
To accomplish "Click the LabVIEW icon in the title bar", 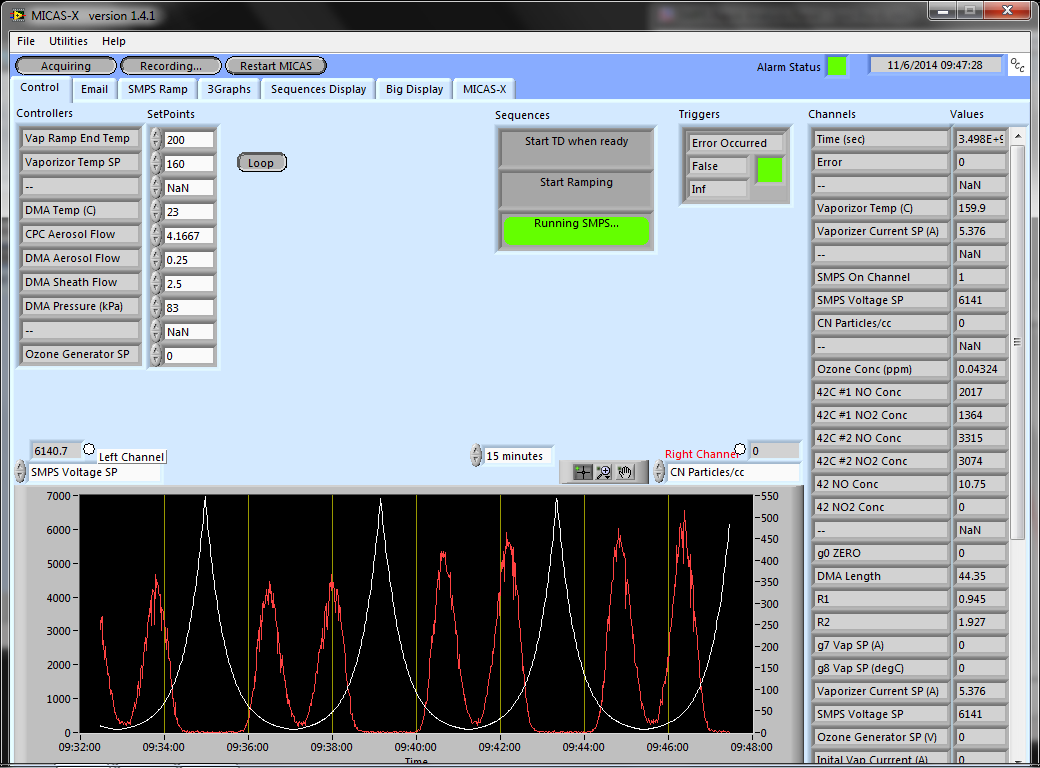I will pyautogui.click(x=17, y=15).
